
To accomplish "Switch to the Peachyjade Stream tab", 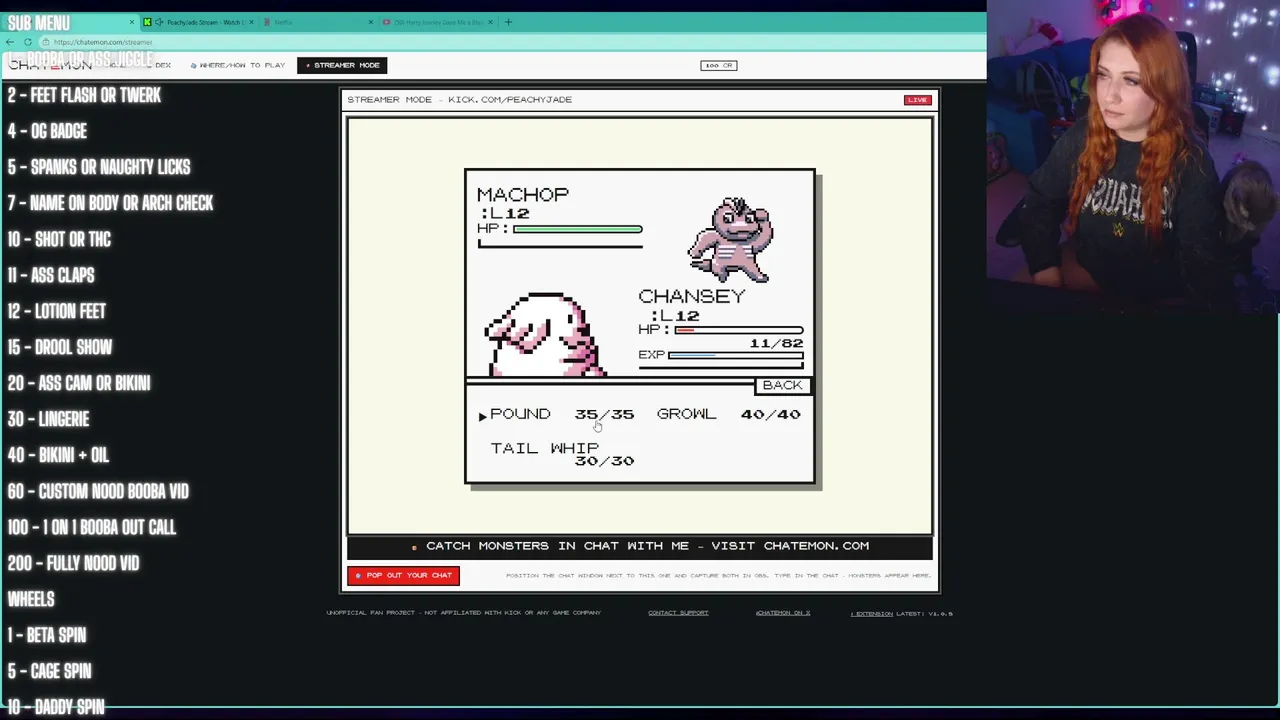I will [200, 22].
